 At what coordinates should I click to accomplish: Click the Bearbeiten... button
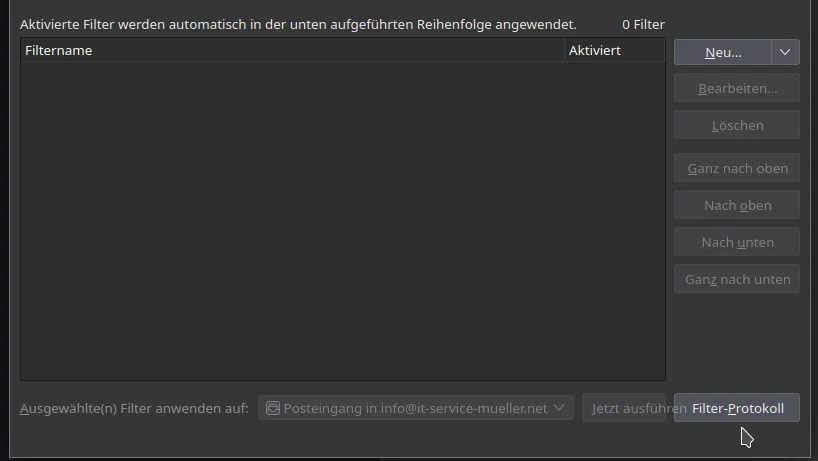[737, 89]
